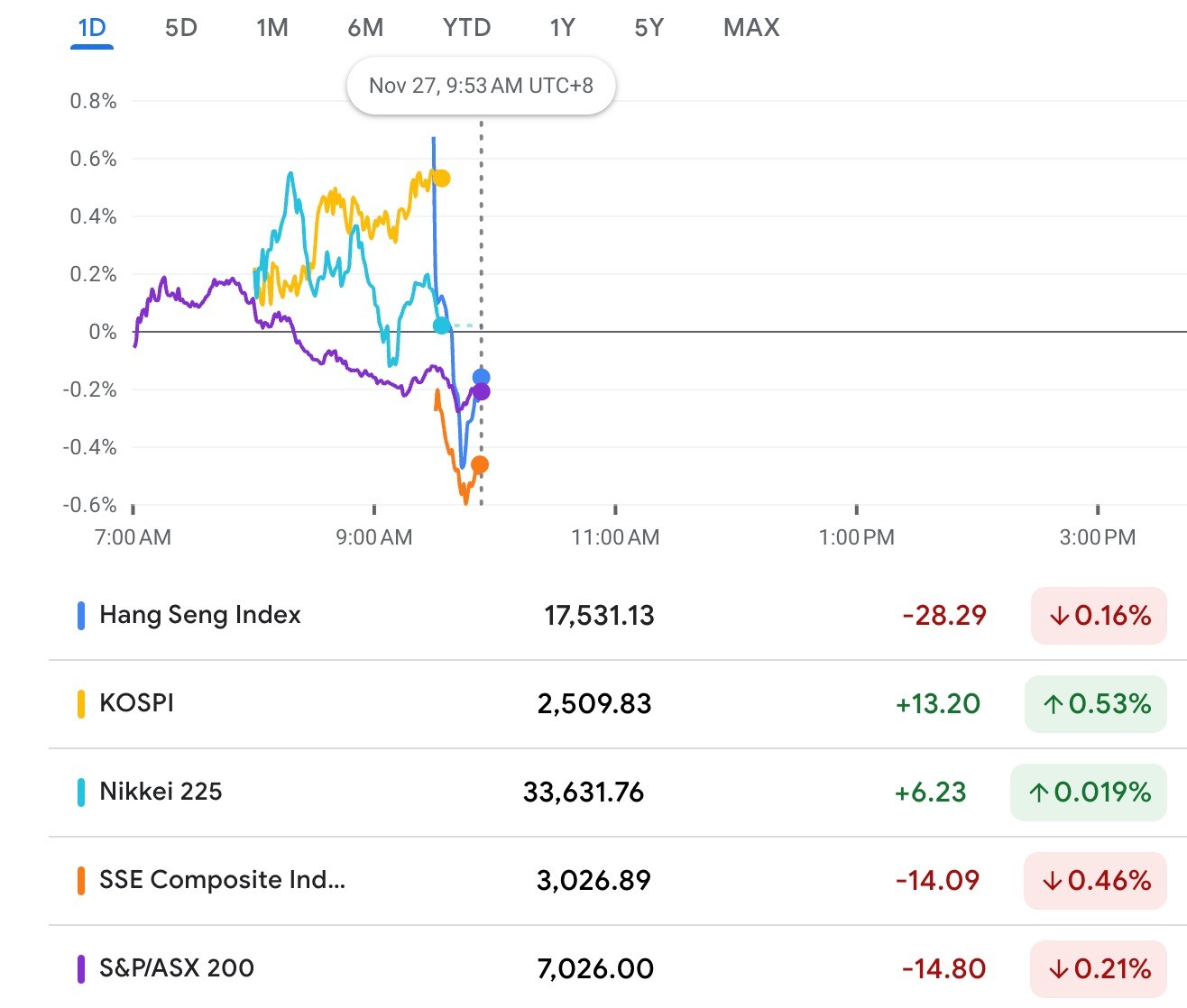Click the Hang Seng down 0.16% badge
The image size is (1187, 1008).
coord(1099,616)
